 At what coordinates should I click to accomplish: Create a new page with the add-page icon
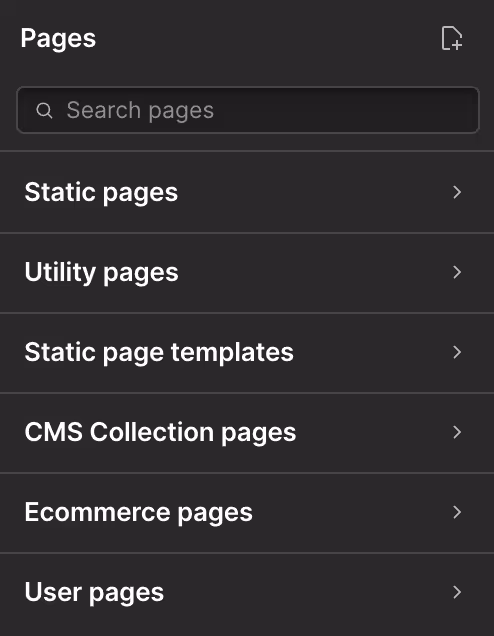tap(451, 39)
